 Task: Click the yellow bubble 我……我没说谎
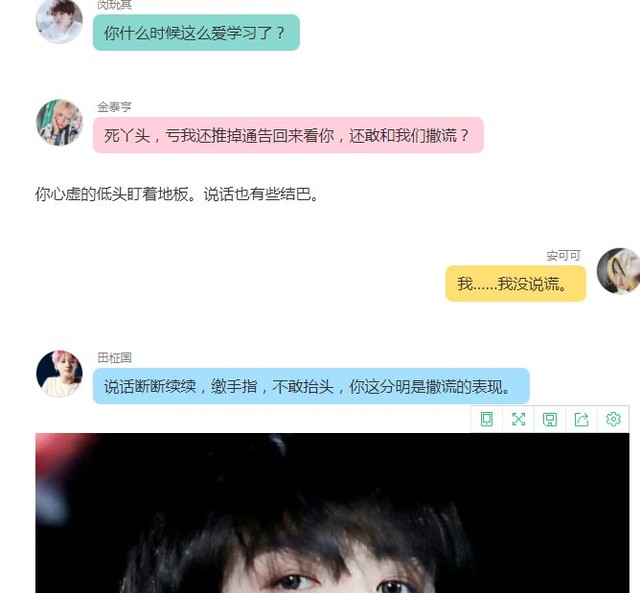click(x=516, y=284)
